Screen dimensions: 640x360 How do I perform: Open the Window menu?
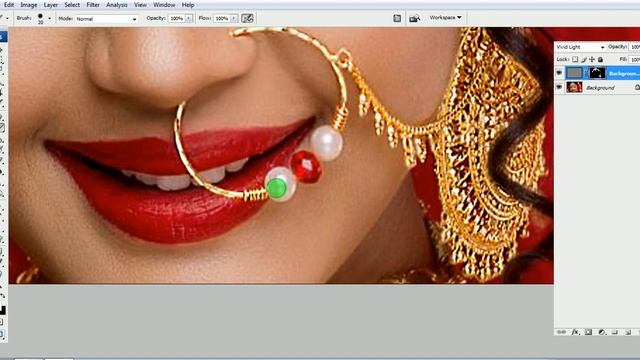[x=164, y=5]
